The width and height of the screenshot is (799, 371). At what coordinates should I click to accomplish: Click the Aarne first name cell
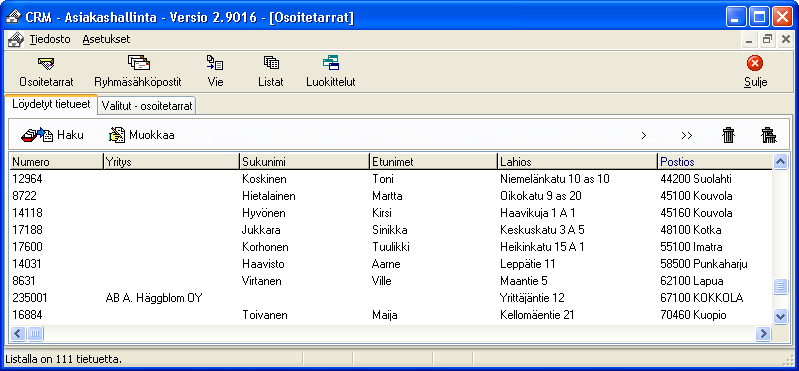tap(386, 264)
